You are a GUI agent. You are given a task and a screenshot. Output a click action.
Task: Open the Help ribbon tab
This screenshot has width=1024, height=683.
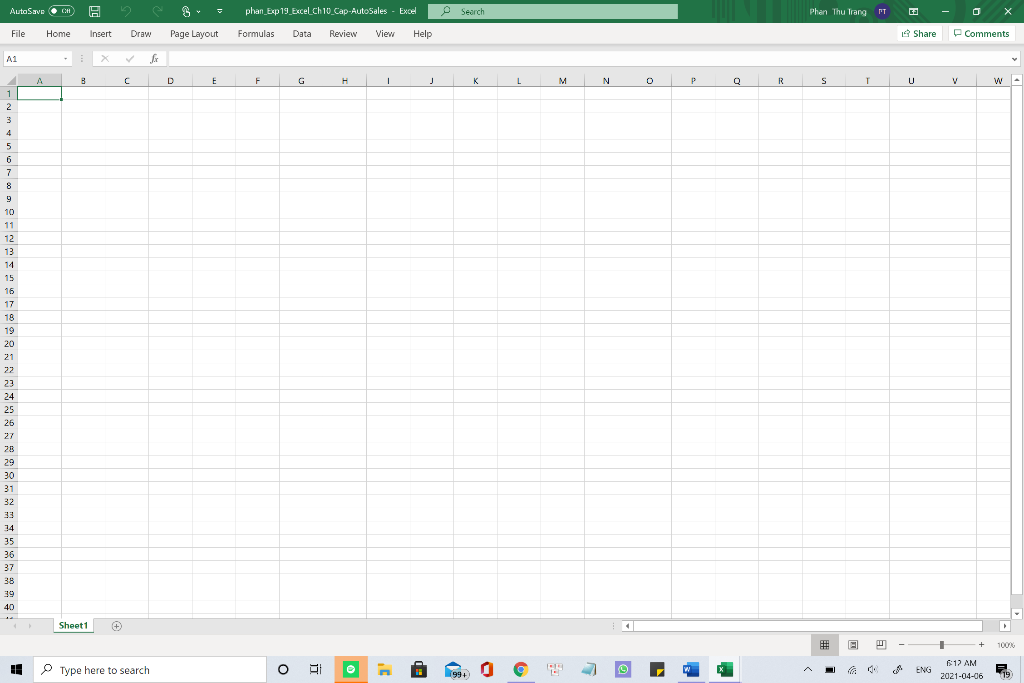point(423,33)
